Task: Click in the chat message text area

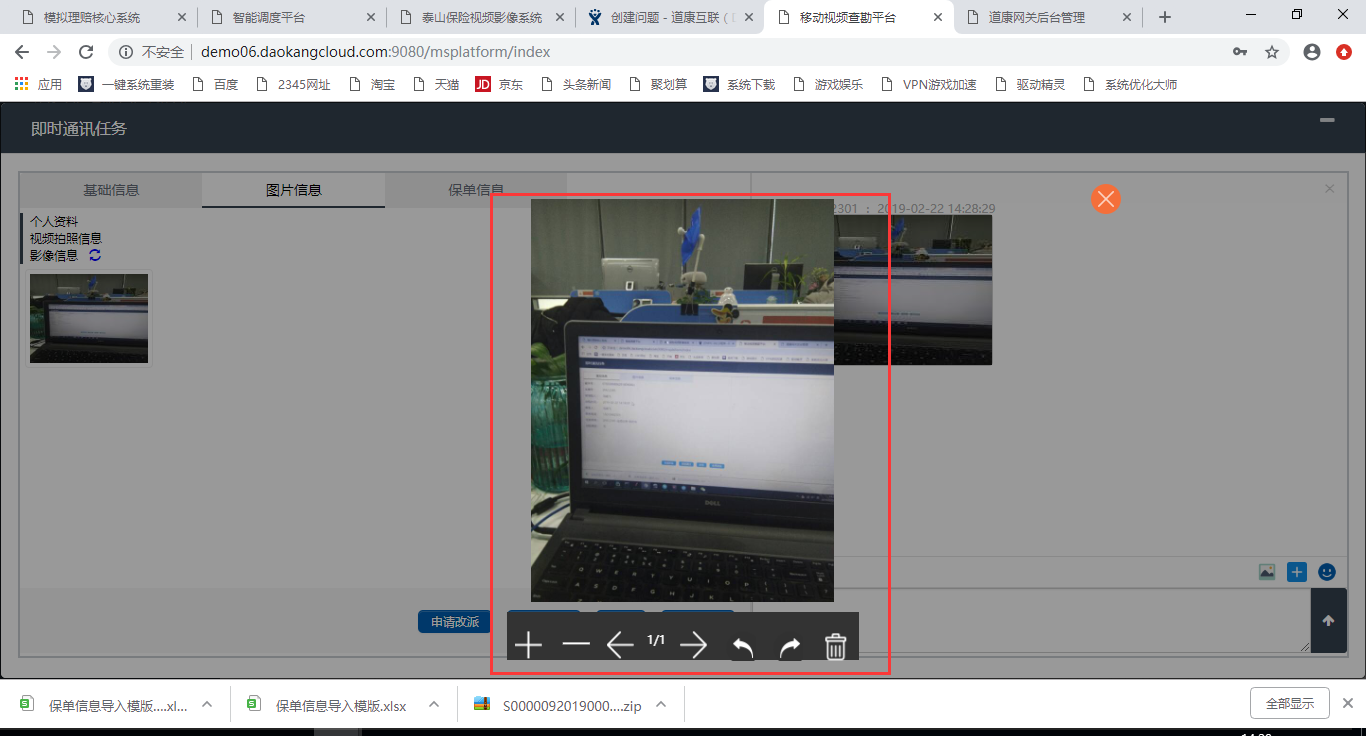Action: tap(1030, 620)
